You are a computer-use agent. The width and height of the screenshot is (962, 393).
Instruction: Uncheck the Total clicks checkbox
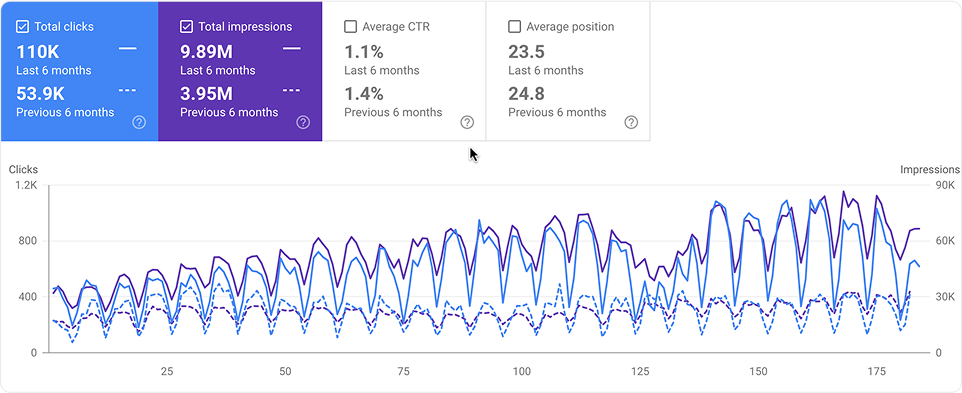click(x=22, y=26)
